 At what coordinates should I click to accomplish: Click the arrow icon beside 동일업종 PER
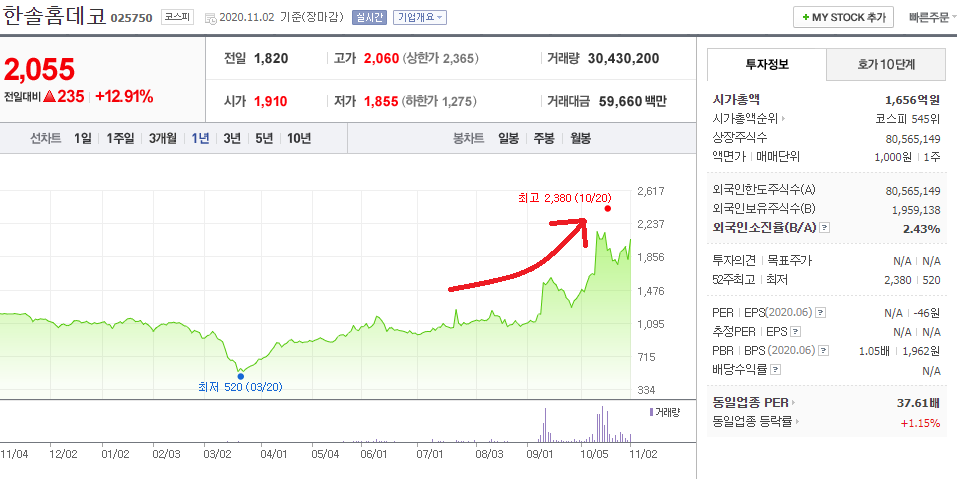794,403
